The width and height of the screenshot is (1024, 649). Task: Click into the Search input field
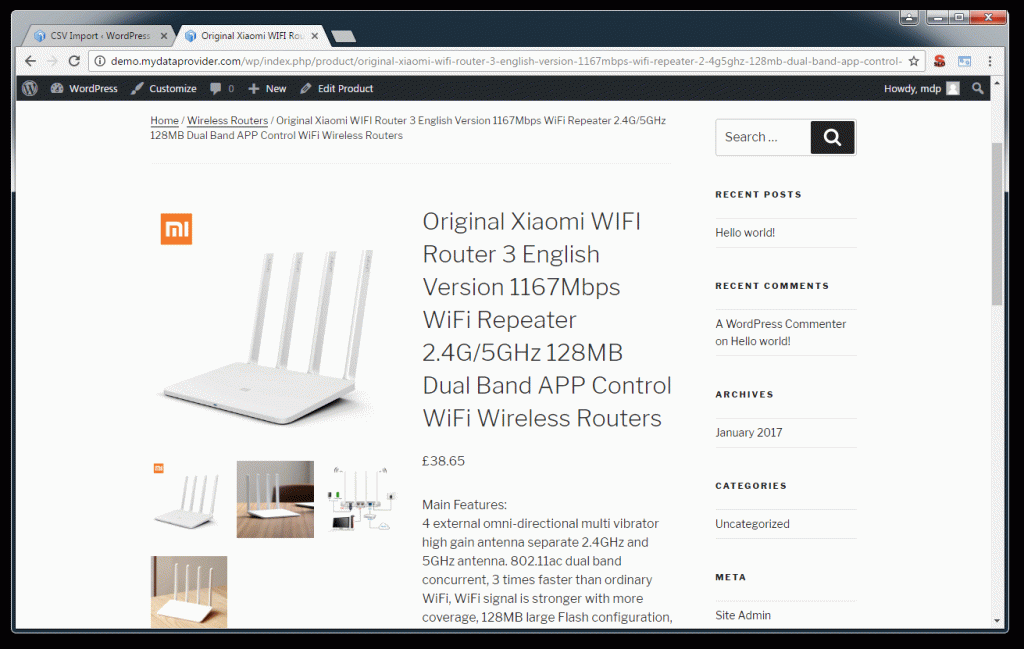pyautogui.click(x=763, y=137)
